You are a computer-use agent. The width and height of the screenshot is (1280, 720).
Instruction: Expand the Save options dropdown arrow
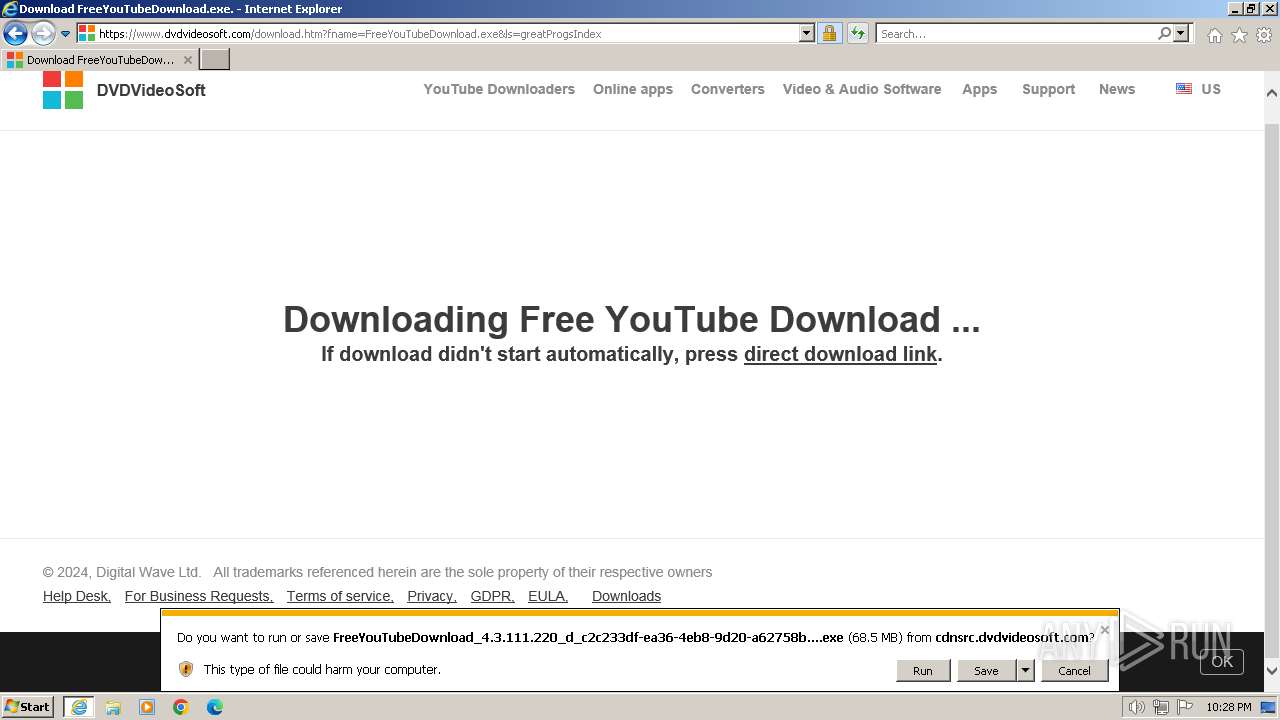coord(1025,671)
